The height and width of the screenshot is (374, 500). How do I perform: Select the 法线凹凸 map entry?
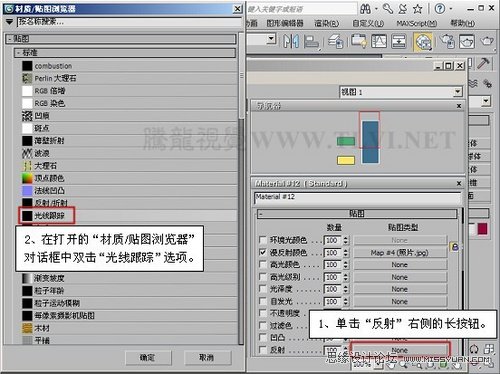[x=128, y=191]
